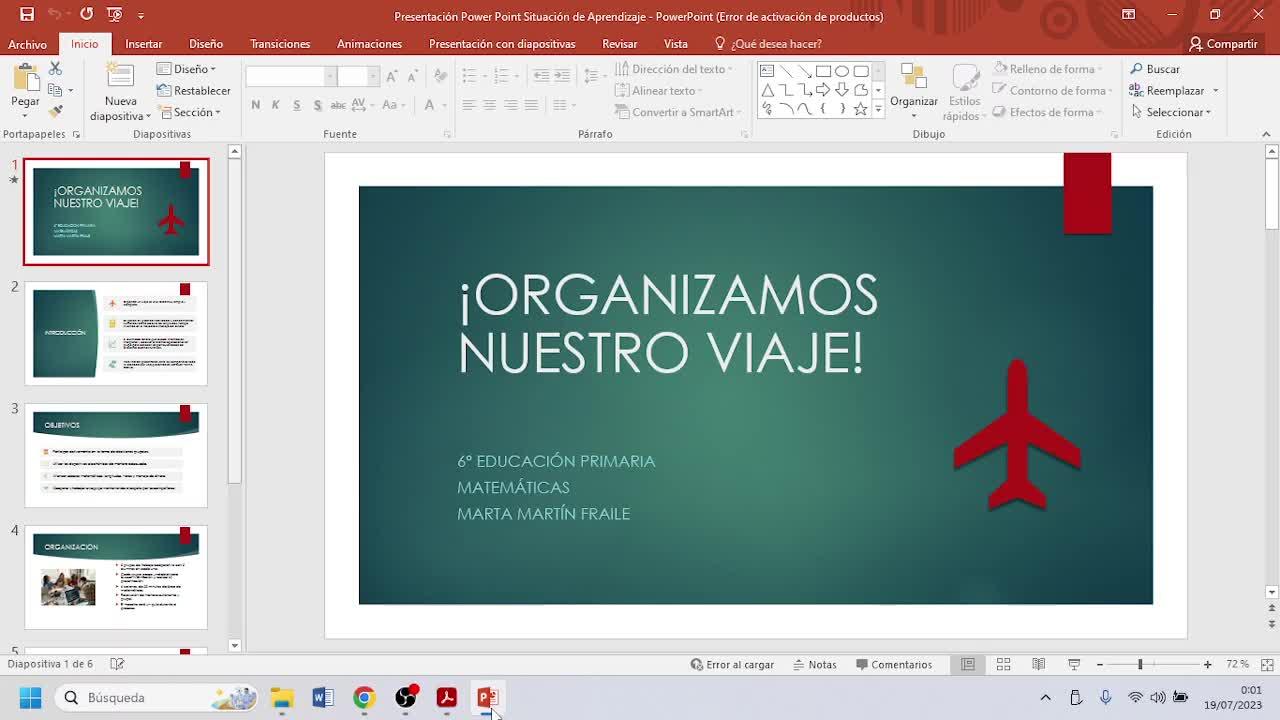Click the Buscar search tool
The height and width of the screenshot is (720, 1280).
[x=1155, y=69]
